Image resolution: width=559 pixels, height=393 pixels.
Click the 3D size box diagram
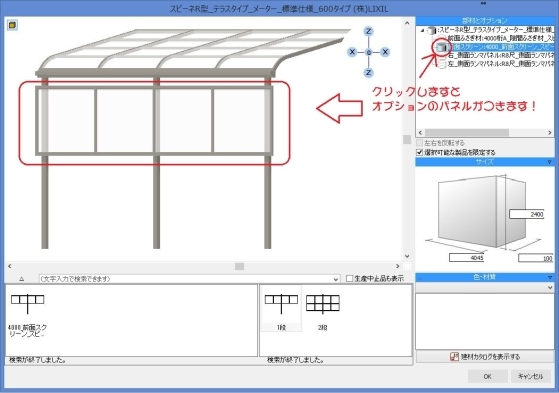click(x=481, y=211)
